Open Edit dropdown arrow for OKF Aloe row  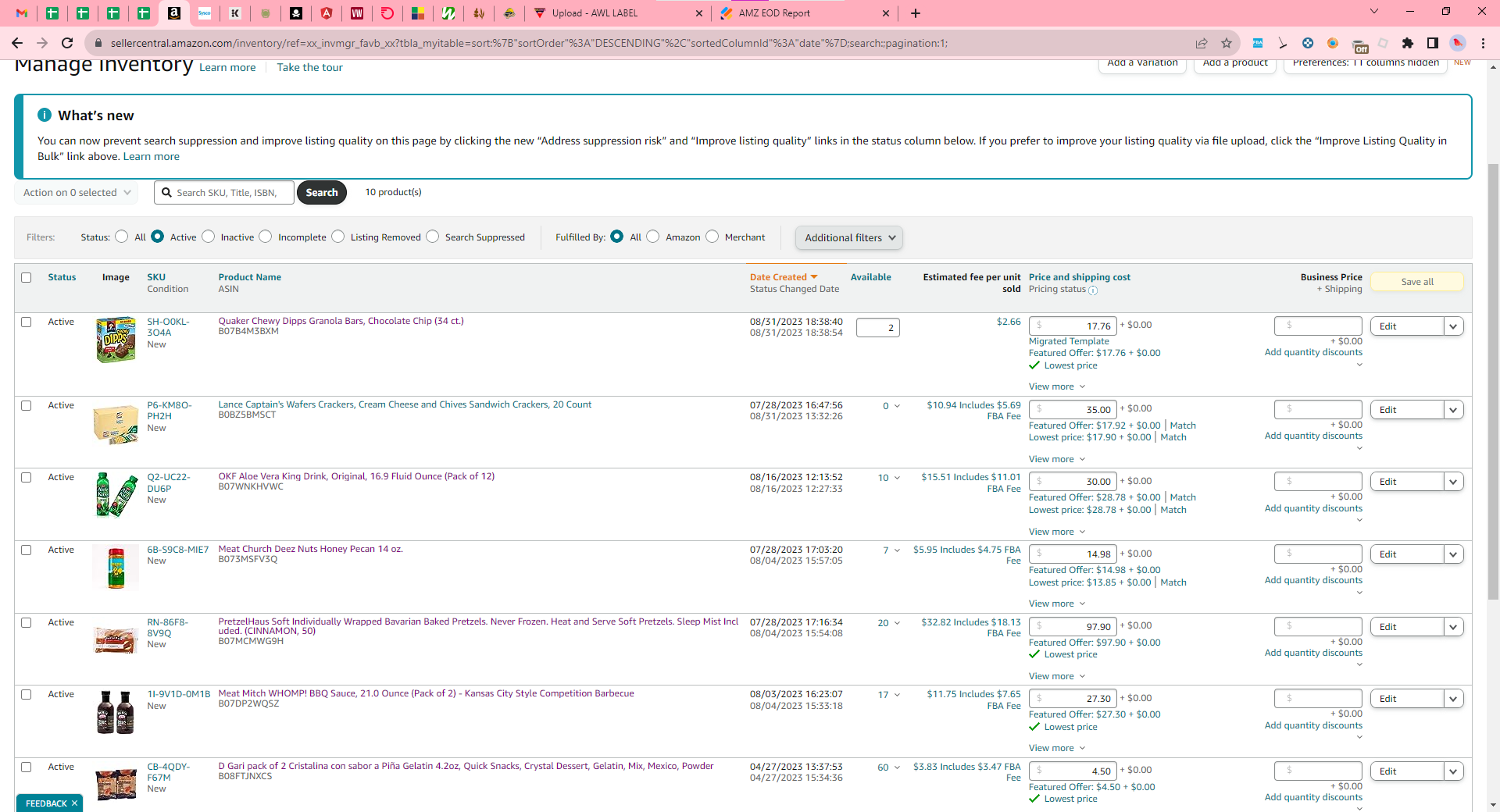point(1454,482)
